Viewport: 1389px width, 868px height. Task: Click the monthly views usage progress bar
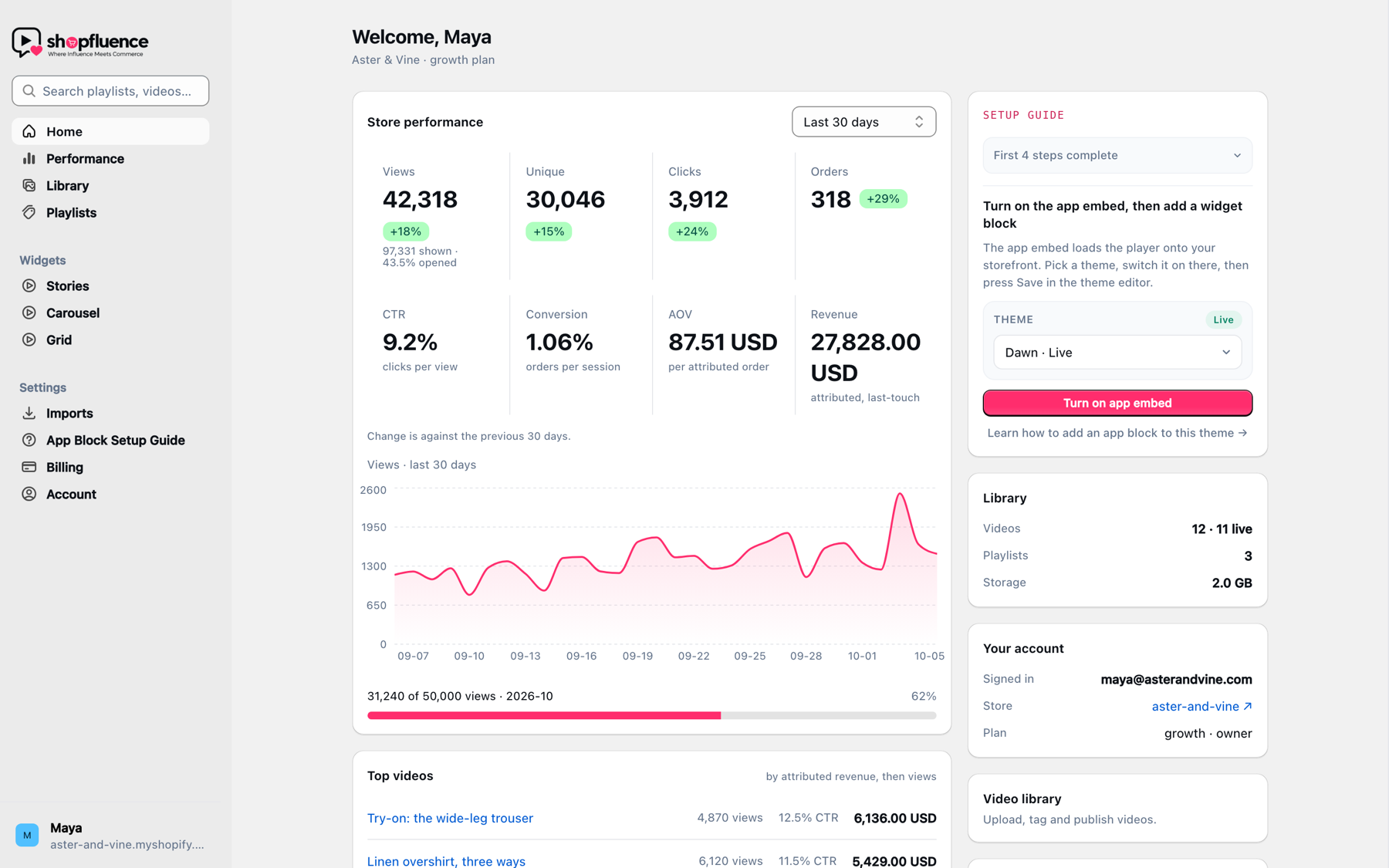[652, 715]
